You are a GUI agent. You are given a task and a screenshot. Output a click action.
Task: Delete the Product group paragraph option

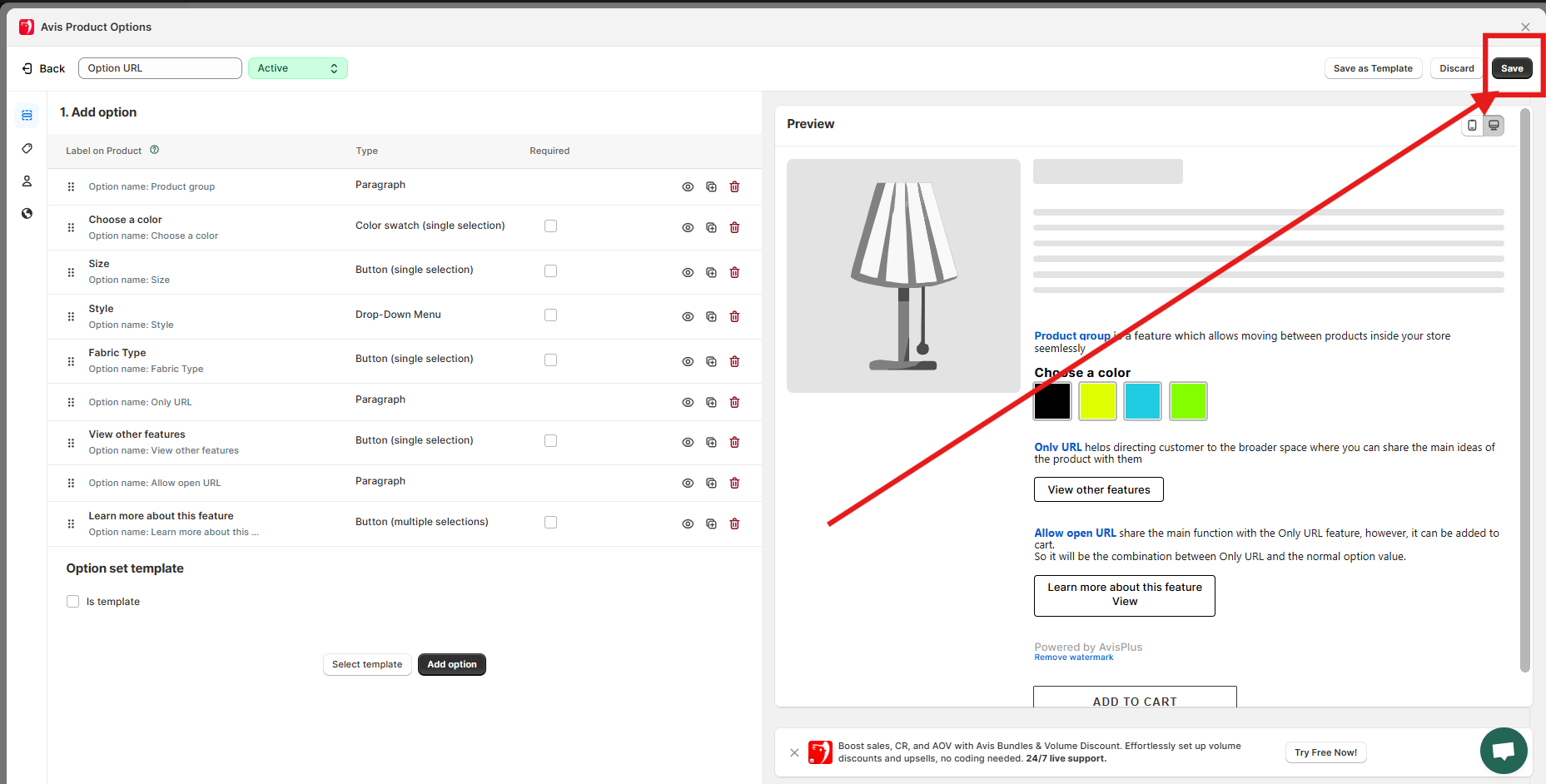(x=734, y=186)
